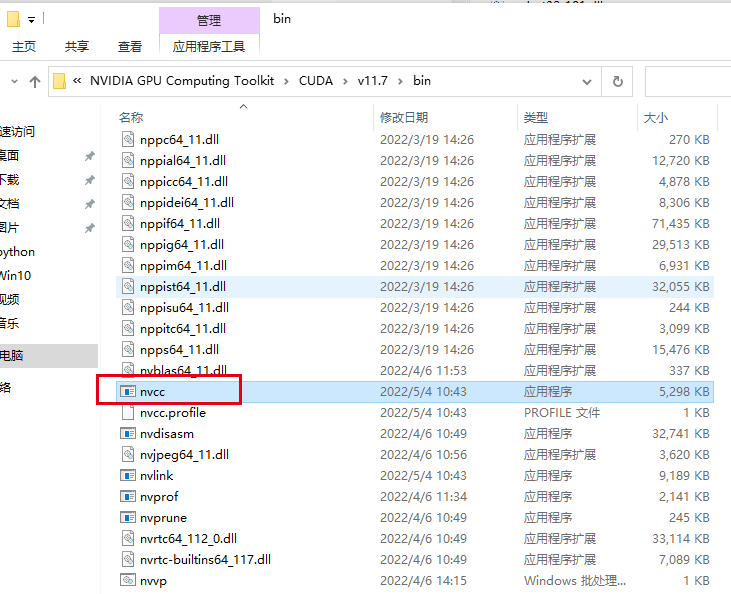This screenshot has width=731, height=594.
Task: Open python folder in the navigation pane
Action: coord(17,252)
